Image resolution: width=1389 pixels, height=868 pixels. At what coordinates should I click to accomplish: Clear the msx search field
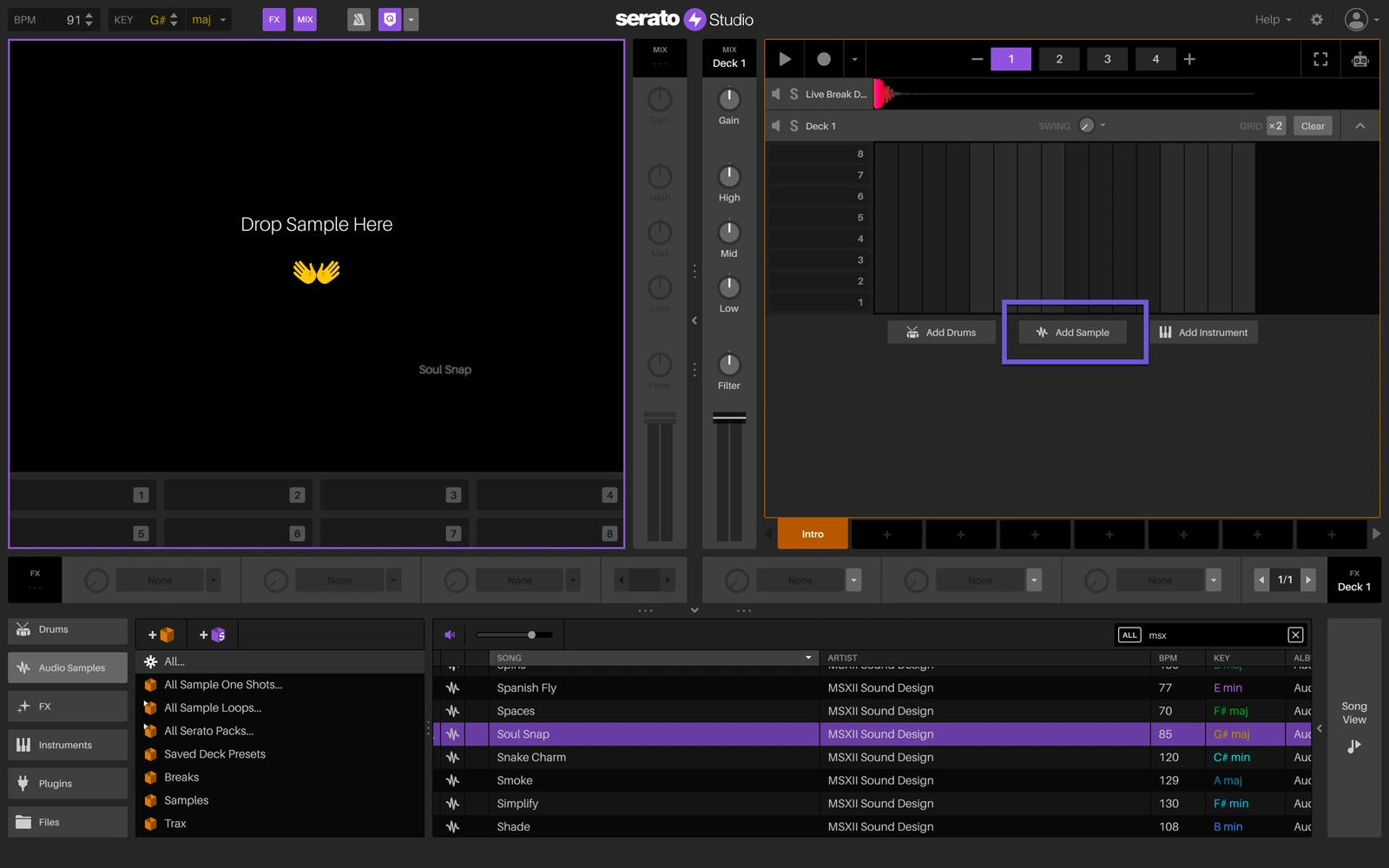coord(1295,635)
